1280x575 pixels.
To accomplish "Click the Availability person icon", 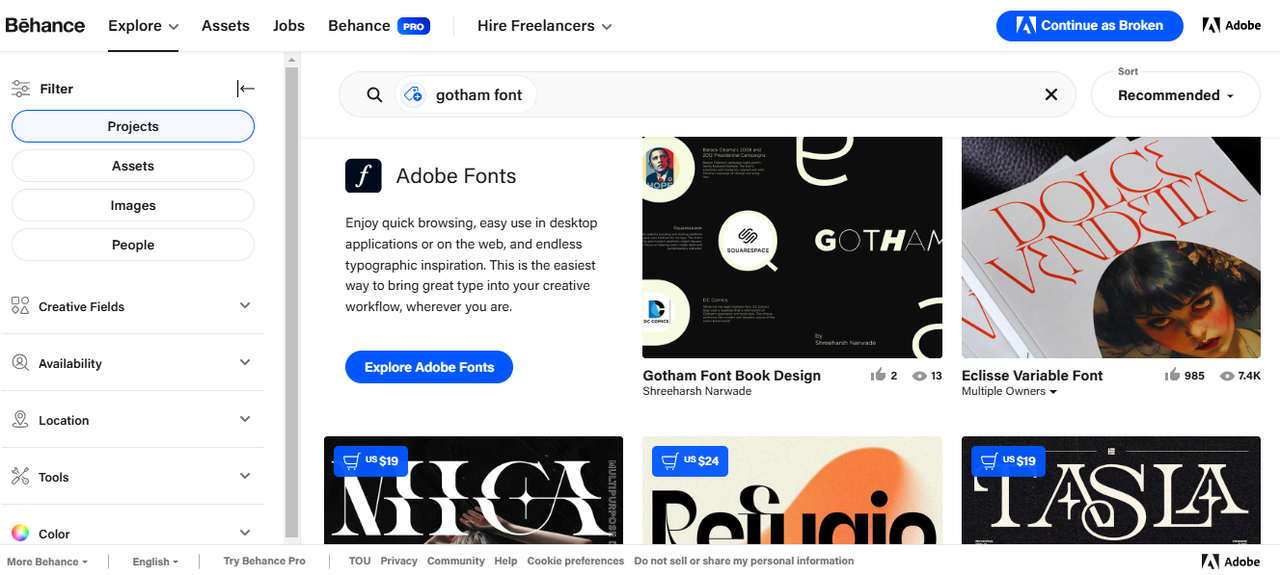I will click(x=20, y=363).
